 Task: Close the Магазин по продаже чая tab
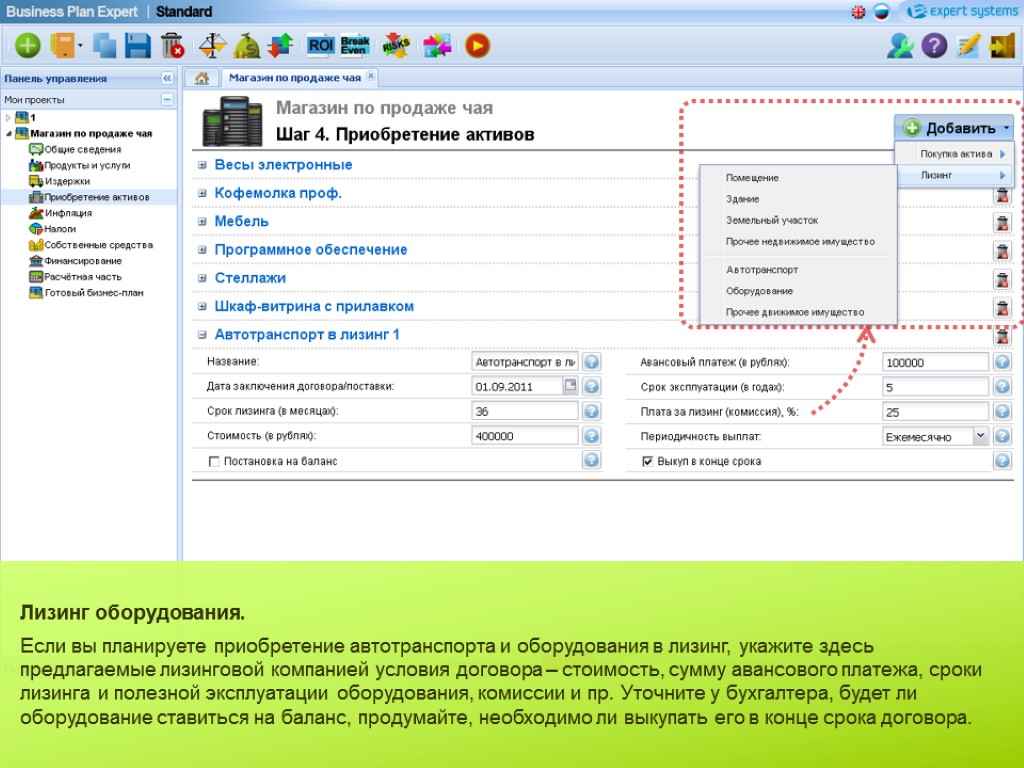[x=370, y=76]
